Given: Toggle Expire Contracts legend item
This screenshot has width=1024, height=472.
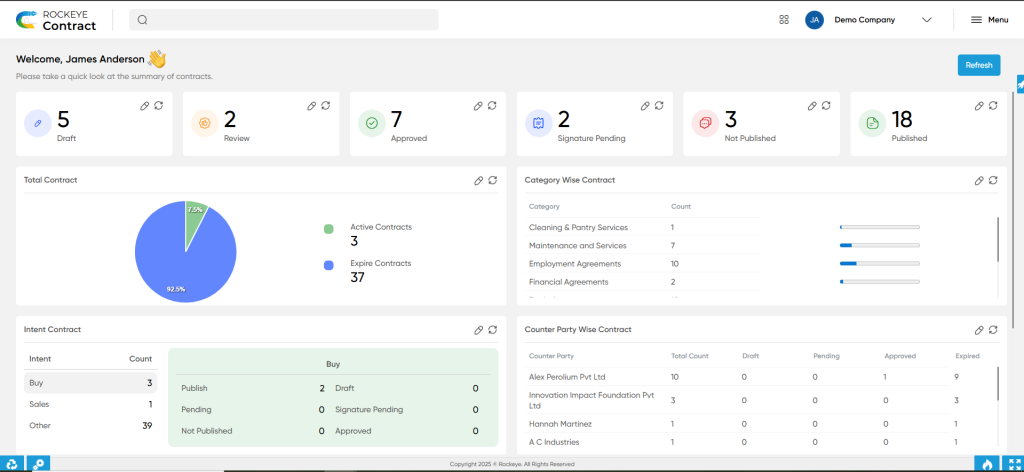Looking at the screenshot, I should [368, 264].
